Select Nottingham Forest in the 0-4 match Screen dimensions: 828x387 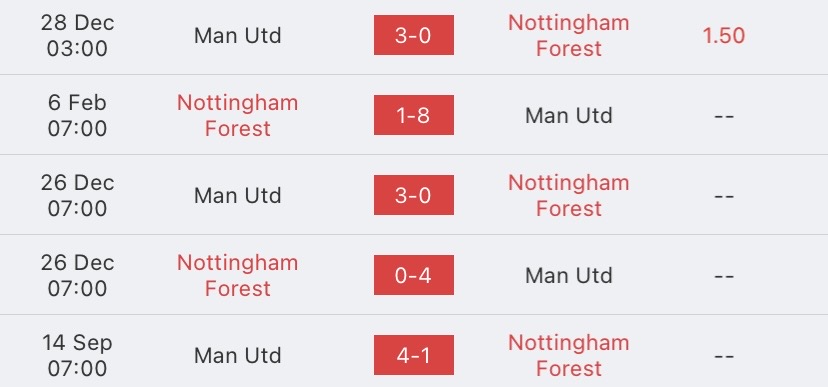pos(238,275)
